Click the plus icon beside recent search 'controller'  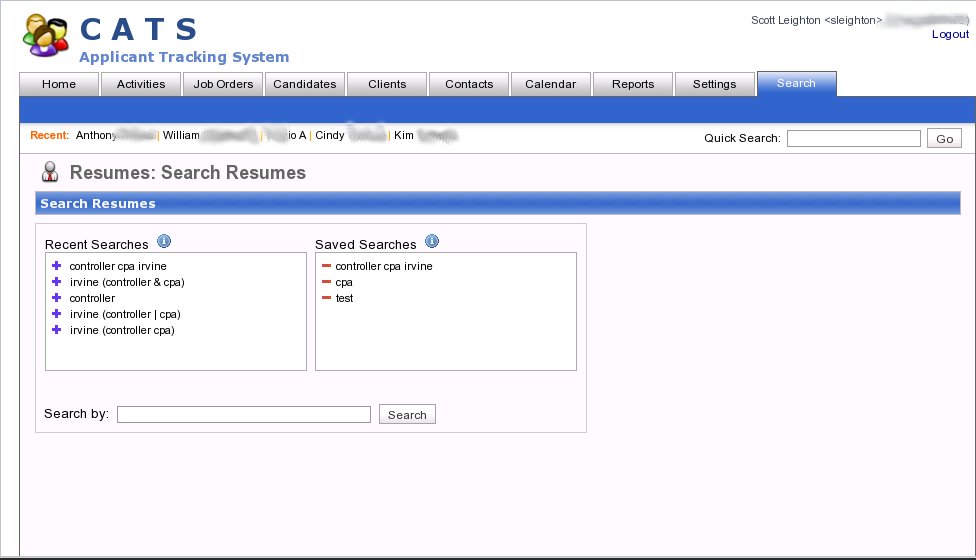(57, 298)
